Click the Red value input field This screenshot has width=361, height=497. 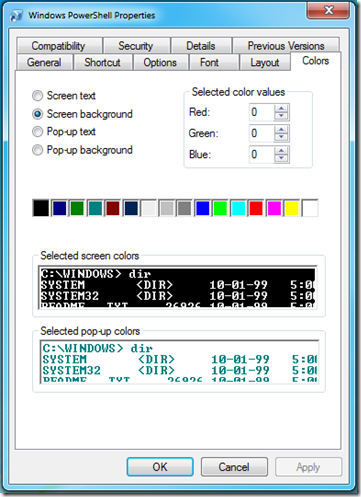pos(262,112)
